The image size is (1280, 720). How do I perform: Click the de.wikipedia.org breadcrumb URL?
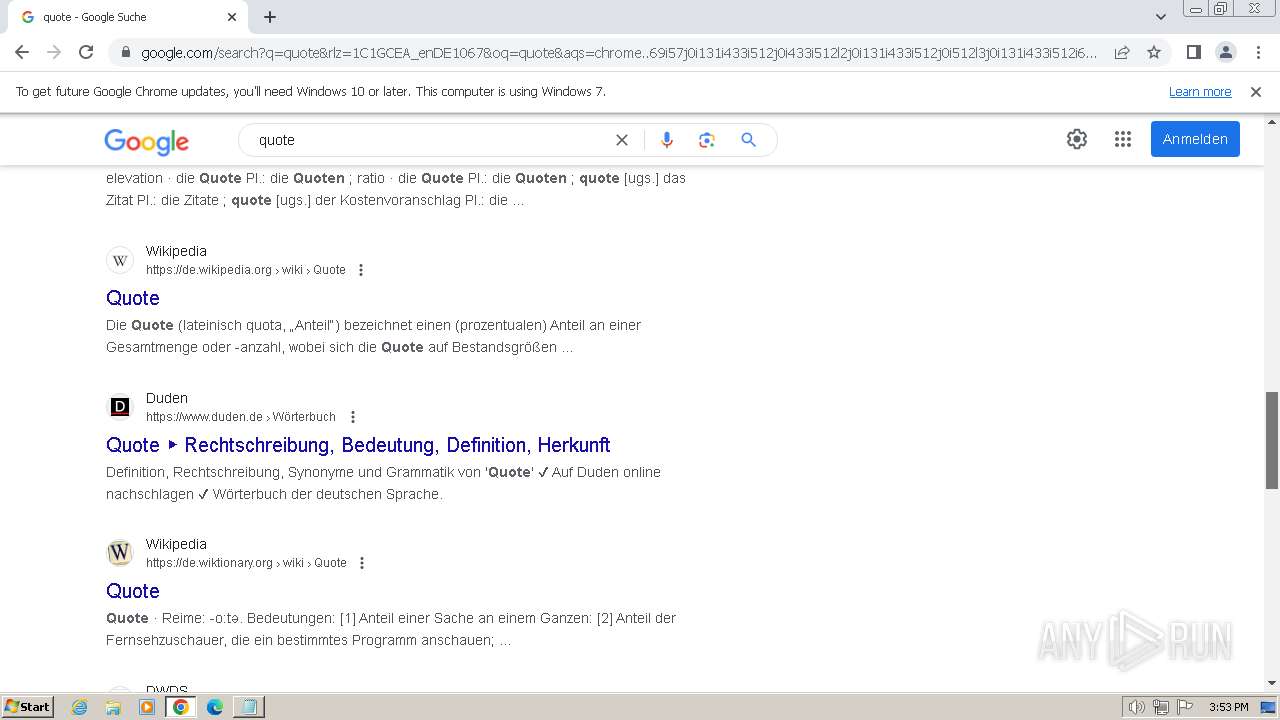(x=246, y=270)
